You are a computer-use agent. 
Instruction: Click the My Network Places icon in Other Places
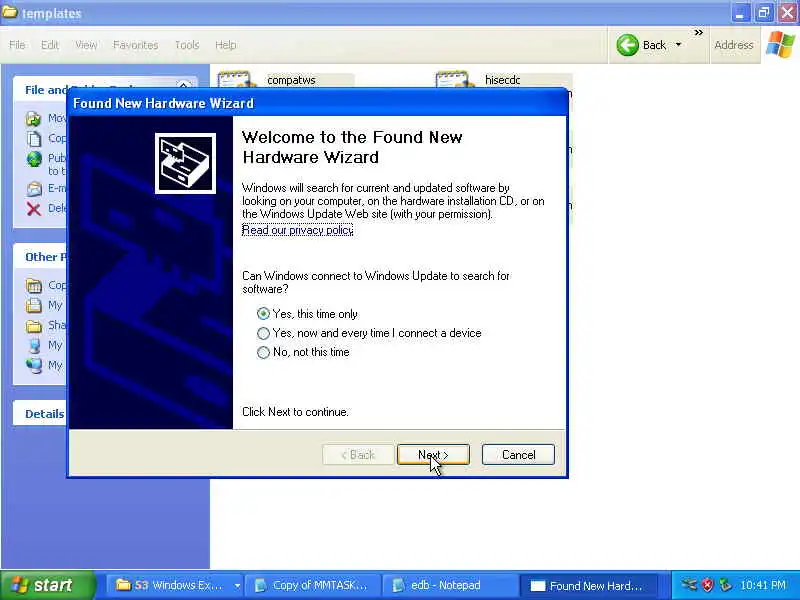34,365
